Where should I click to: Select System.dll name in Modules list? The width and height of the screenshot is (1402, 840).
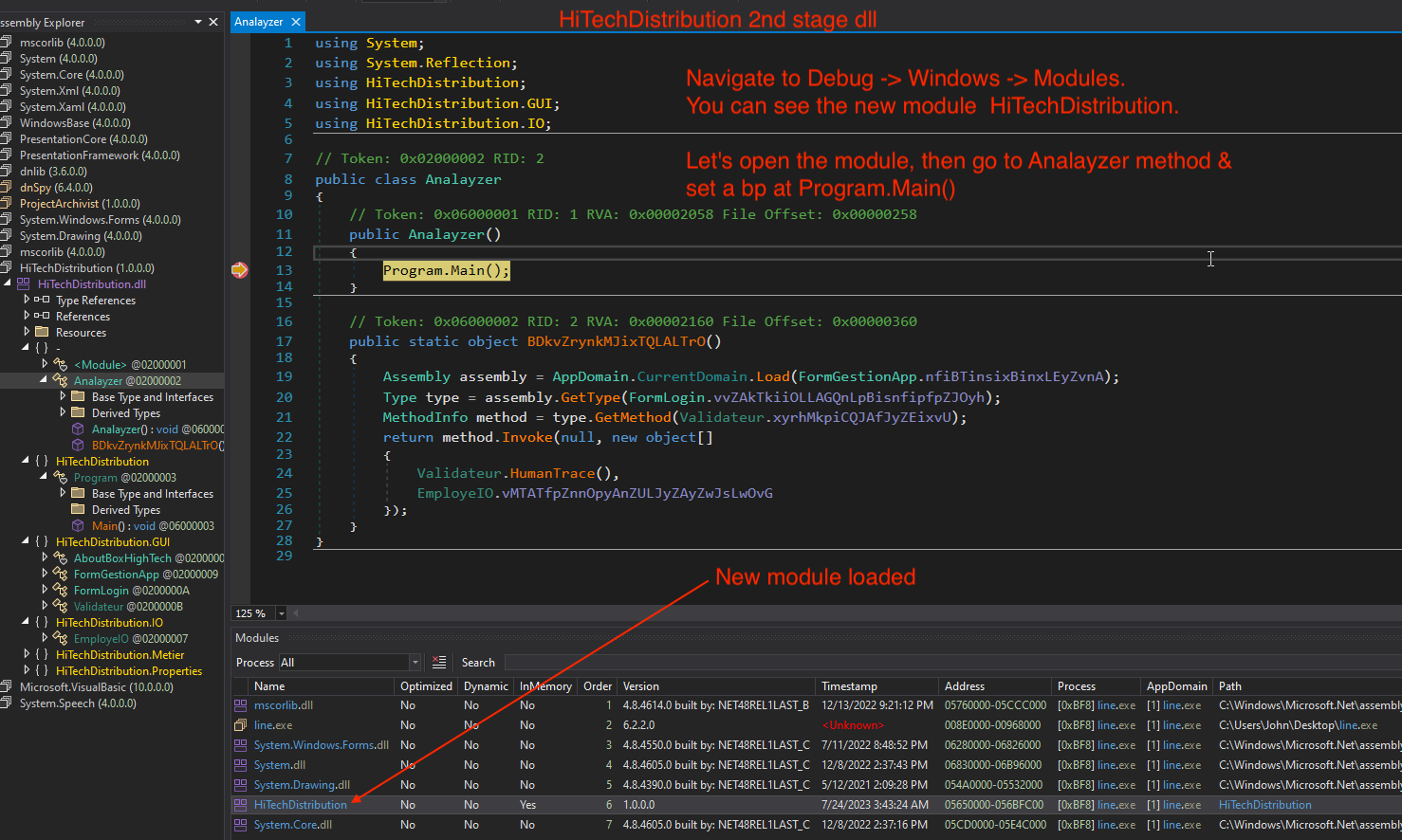click(280, 765)
